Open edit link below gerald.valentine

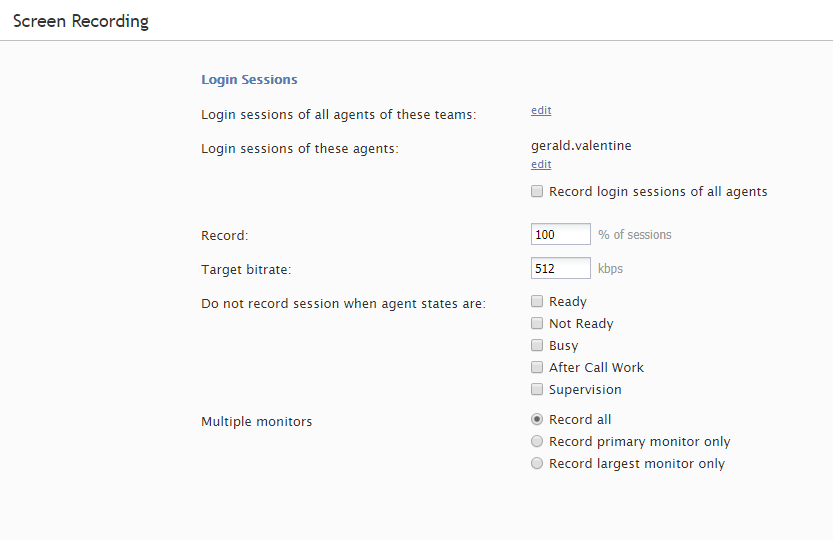tap(541, 164)
